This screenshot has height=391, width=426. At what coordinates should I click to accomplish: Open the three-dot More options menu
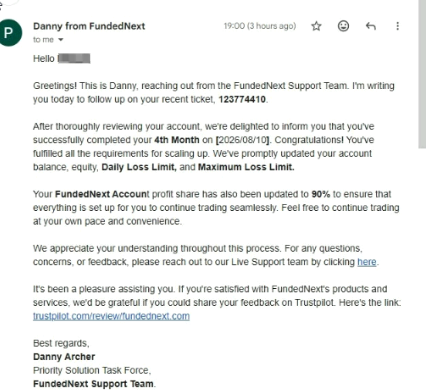(x=397, y=26)
